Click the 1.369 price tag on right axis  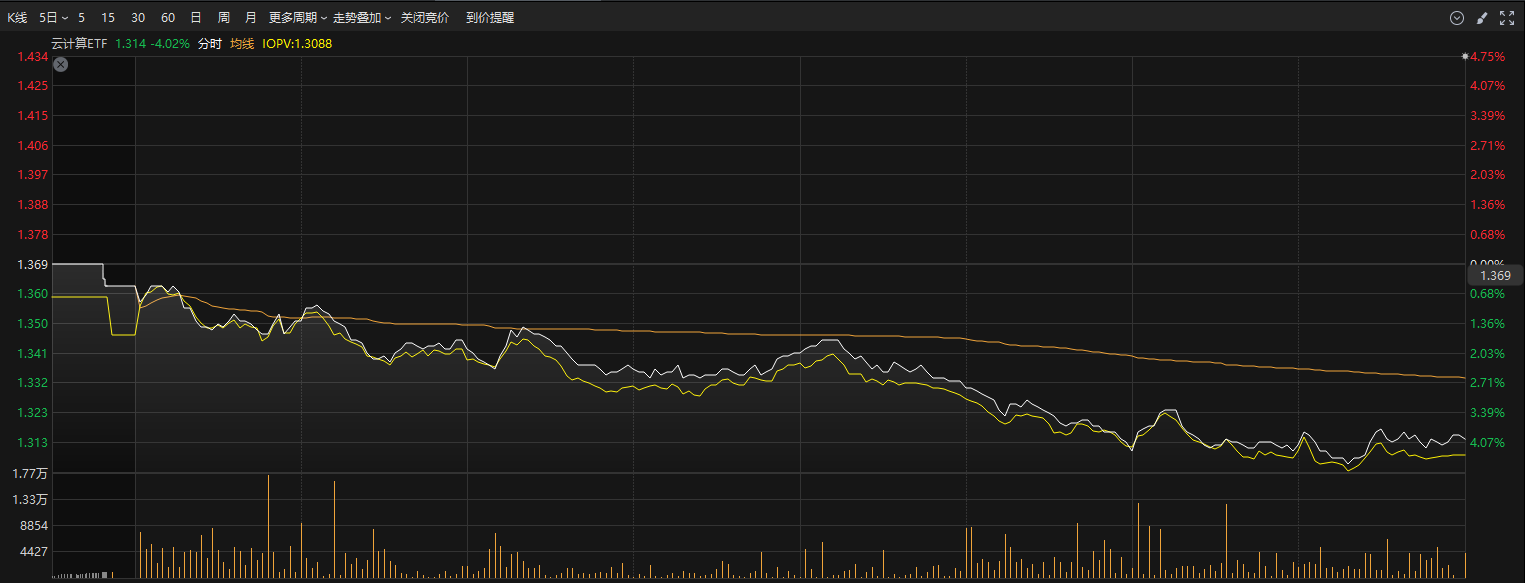(1494, 275)
